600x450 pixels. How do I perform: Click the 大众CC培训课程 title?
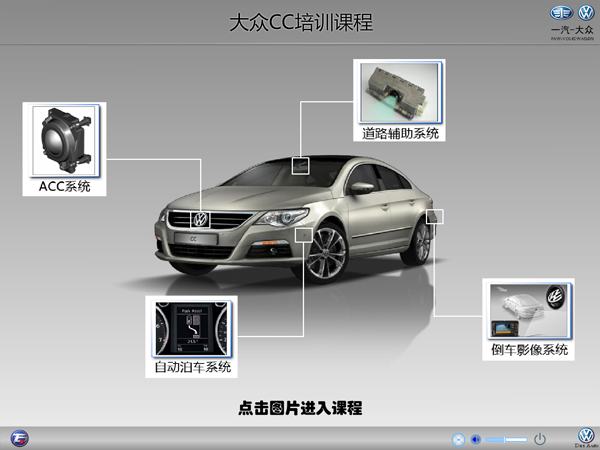(301, 23)
